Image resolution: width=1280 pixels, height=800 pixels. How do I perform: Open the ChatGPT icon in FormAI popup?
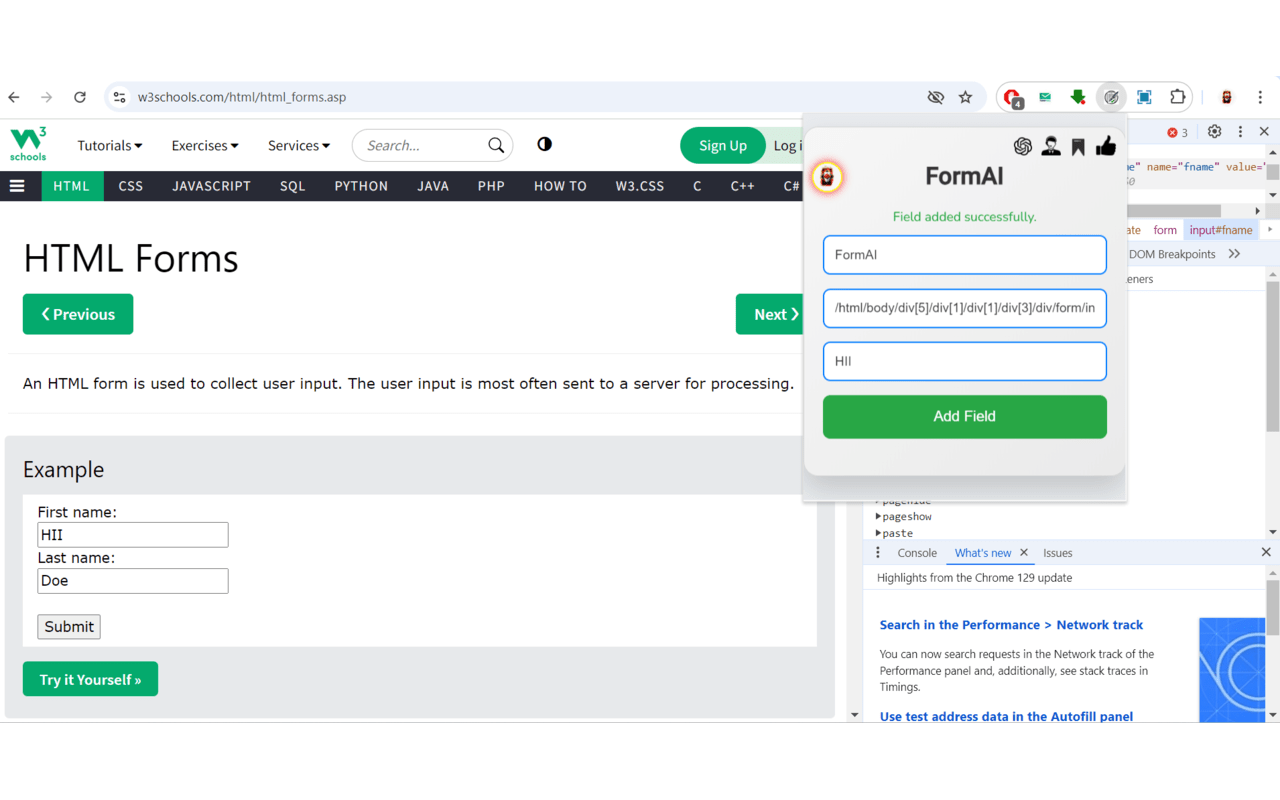[1022, 146]
